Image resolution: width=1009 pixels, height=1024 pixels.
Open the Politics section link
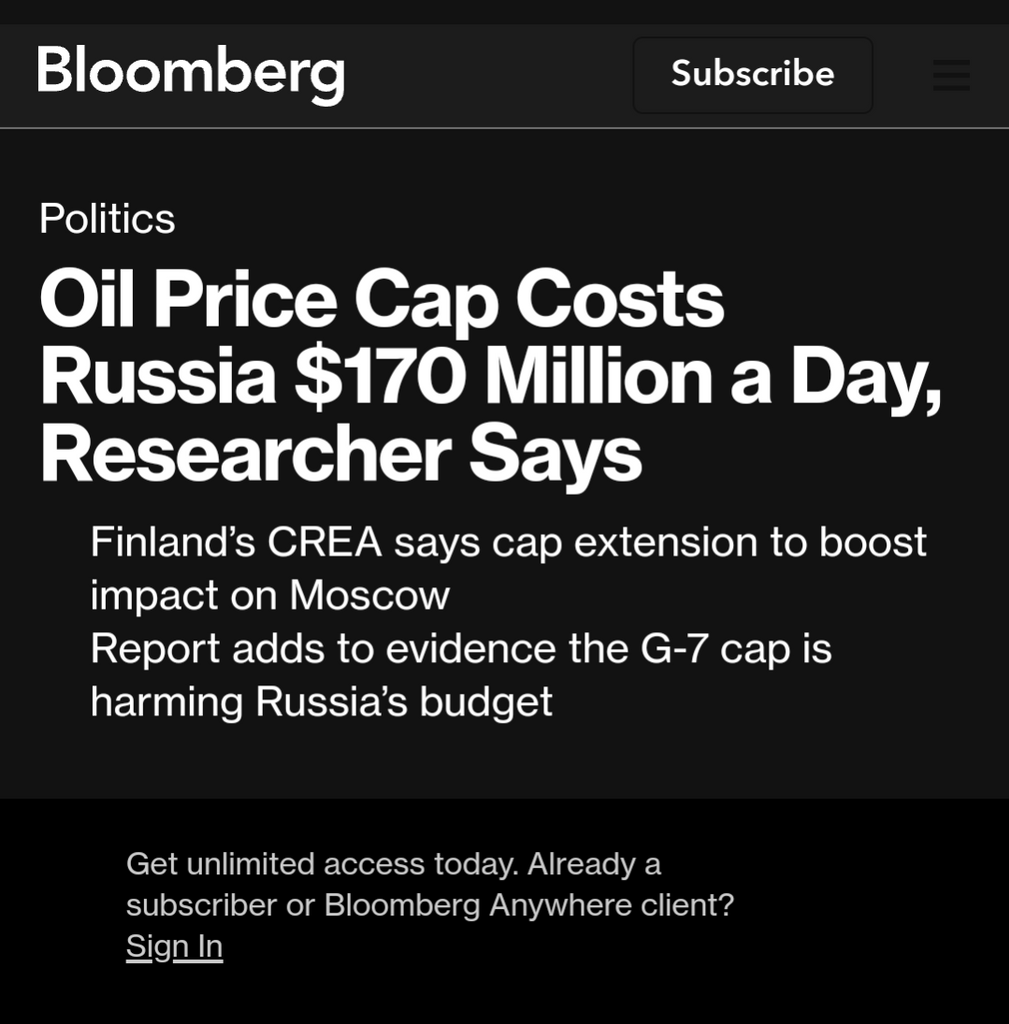pyautogui.click(x=107, y=218)
